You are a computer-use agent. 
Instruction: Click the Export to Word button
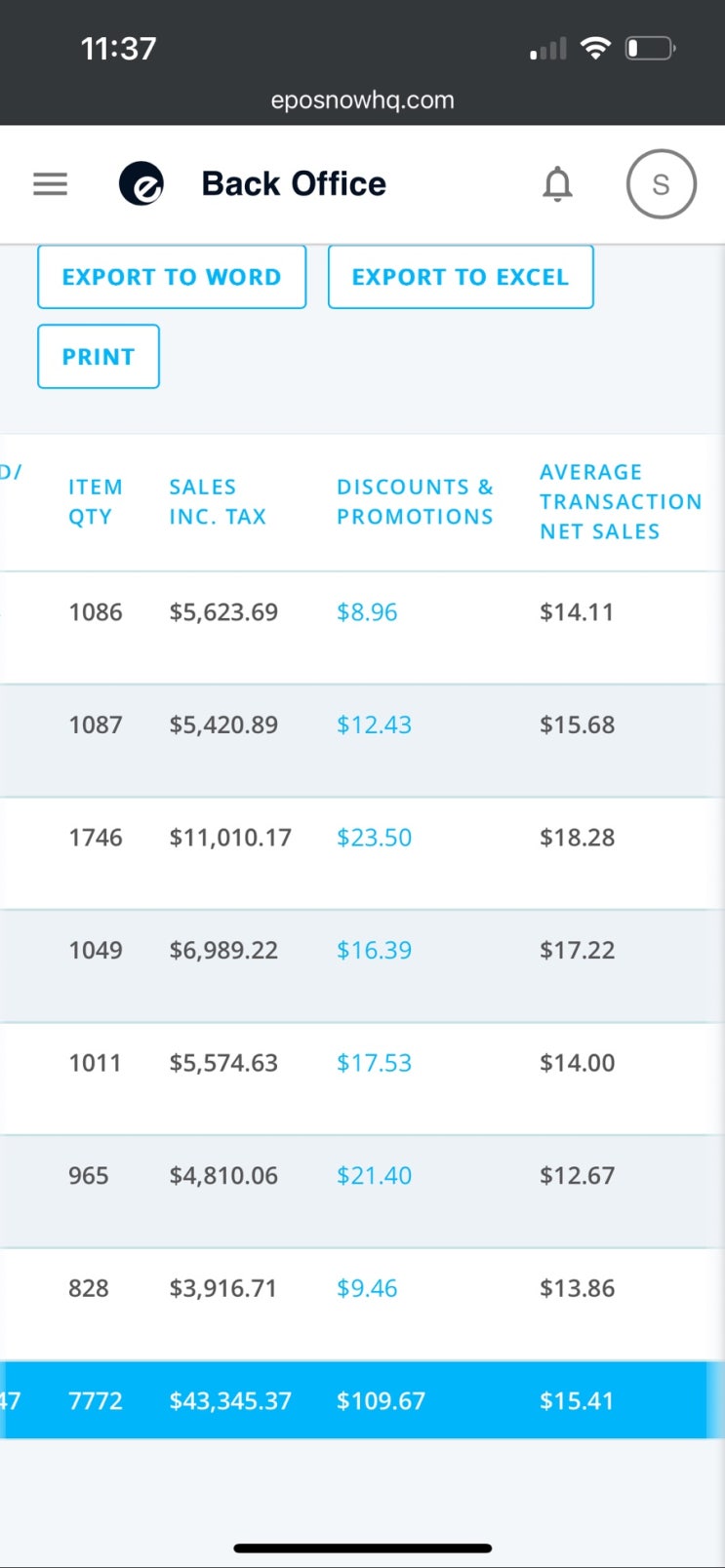[172, 277]
